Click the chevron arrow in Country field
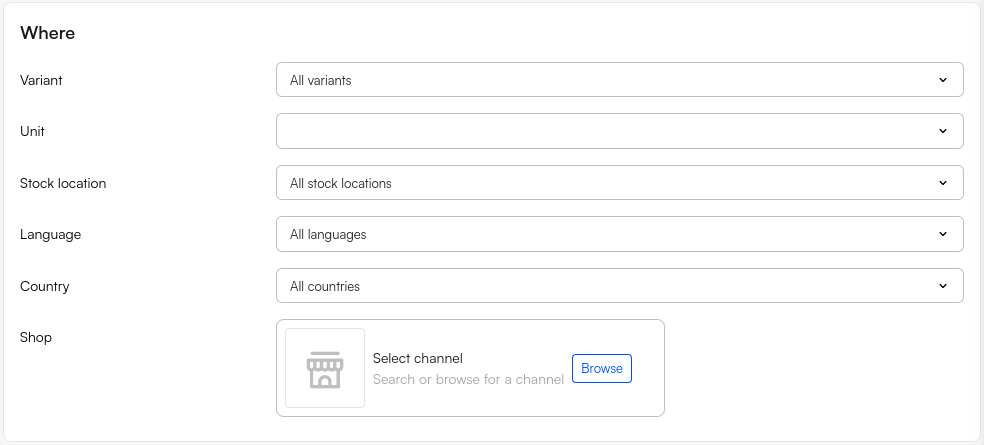This screenshot has width=984, height=445. [942, 286]
